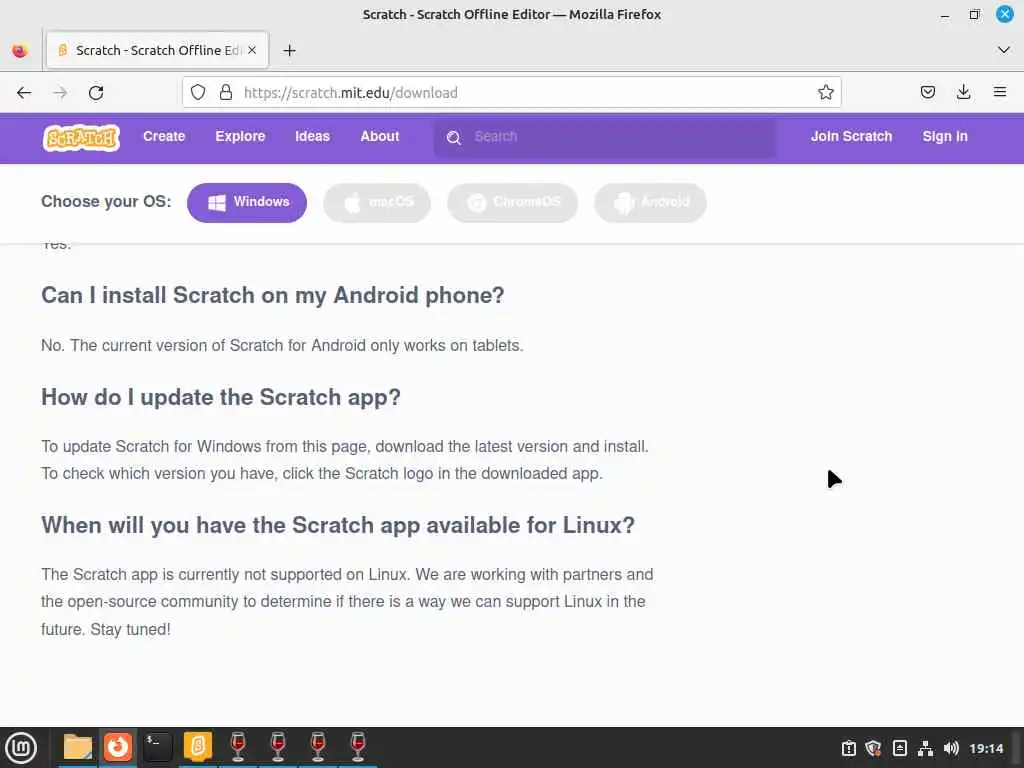The width and height of the screenshot is (1024, 768).
Task: Click the URL address bar
Action: click(x=512, y=93)
